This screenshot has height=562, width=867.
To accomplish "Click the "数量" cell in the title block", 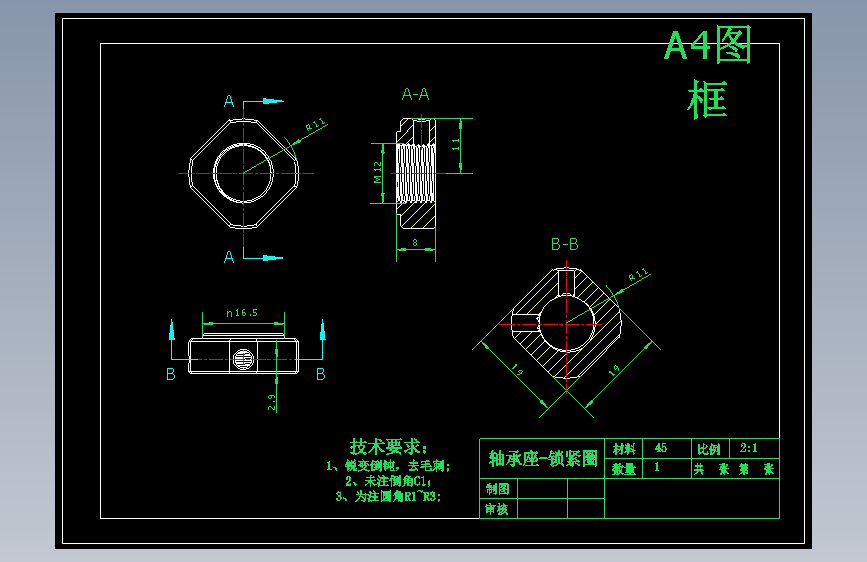I will [624, 469].
